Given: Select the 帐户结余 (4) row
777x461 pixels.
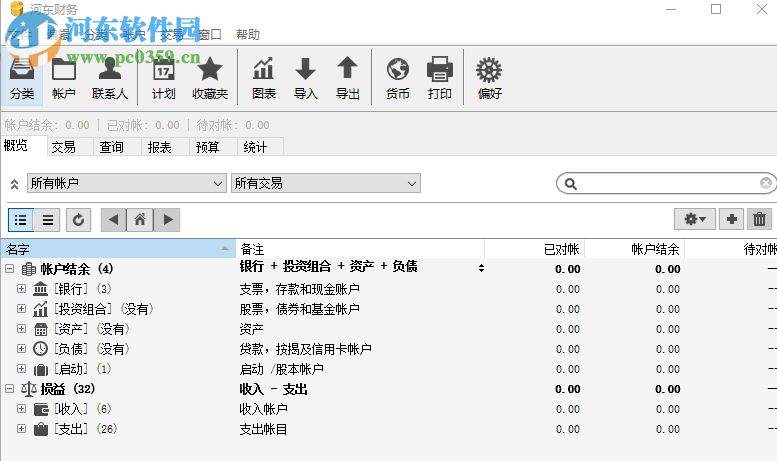Looking at the screenshot, I should (389, 269).
